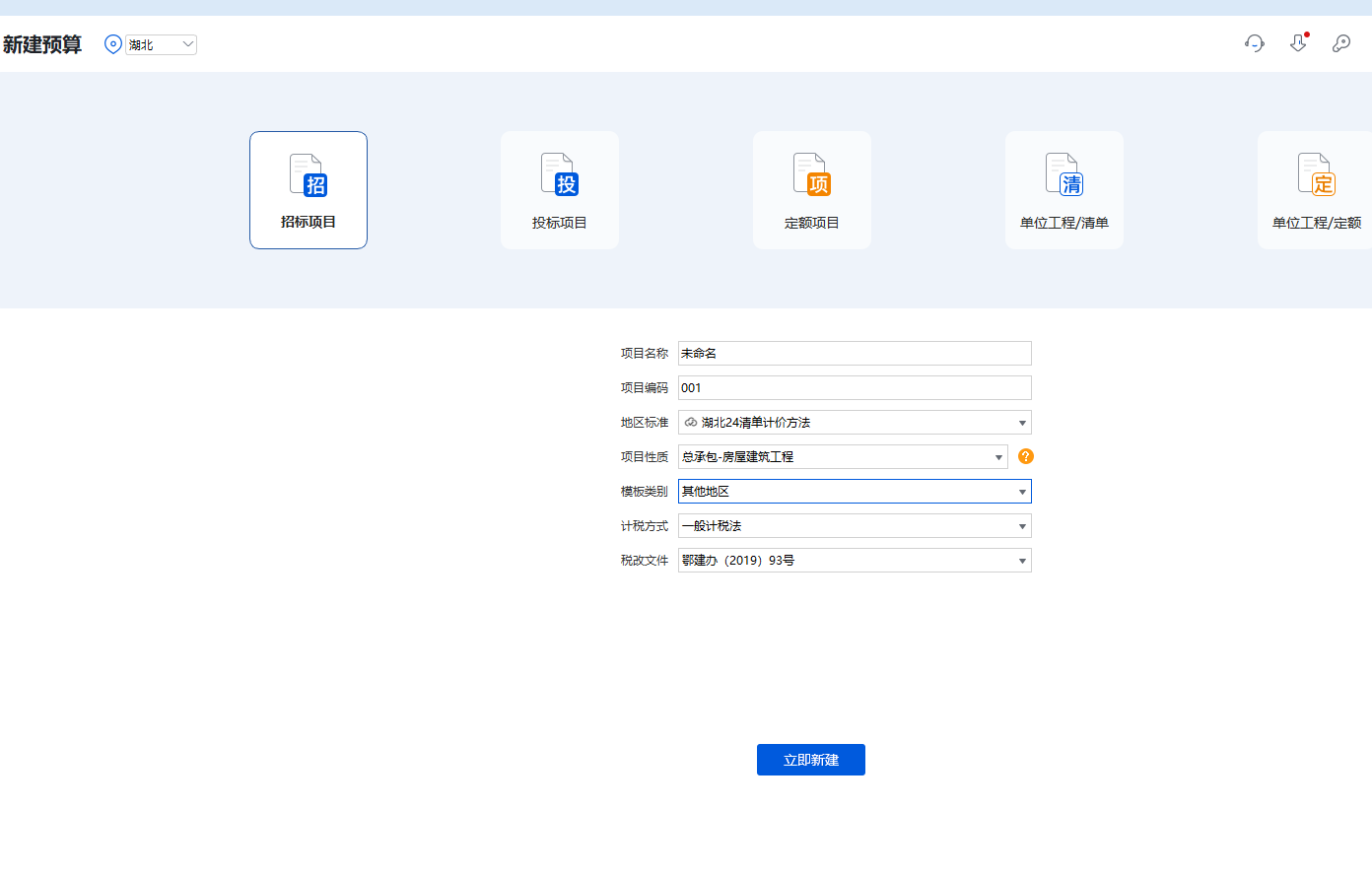Open the 湖北 region dropdown

(162, 44)
